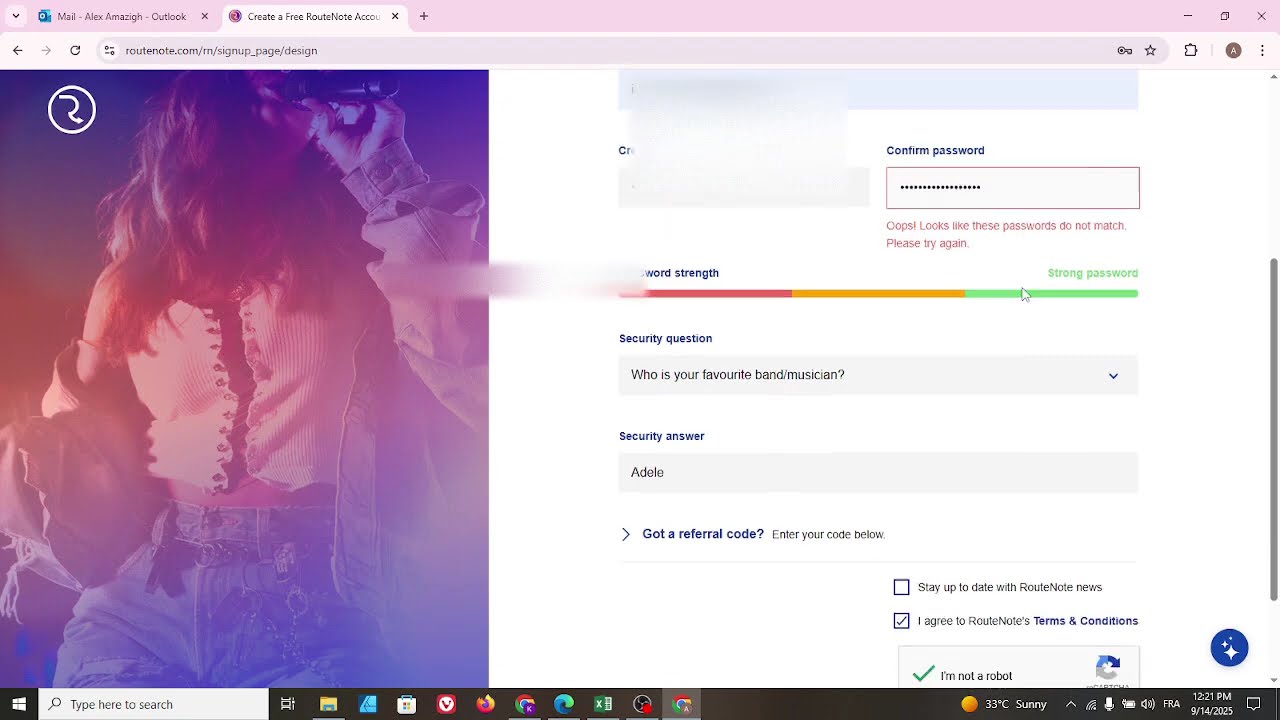Image resolution: width=1280 pixels, height=720 pixels.
Task: Open the saved passwords key icon
Action: (1124, 50)
